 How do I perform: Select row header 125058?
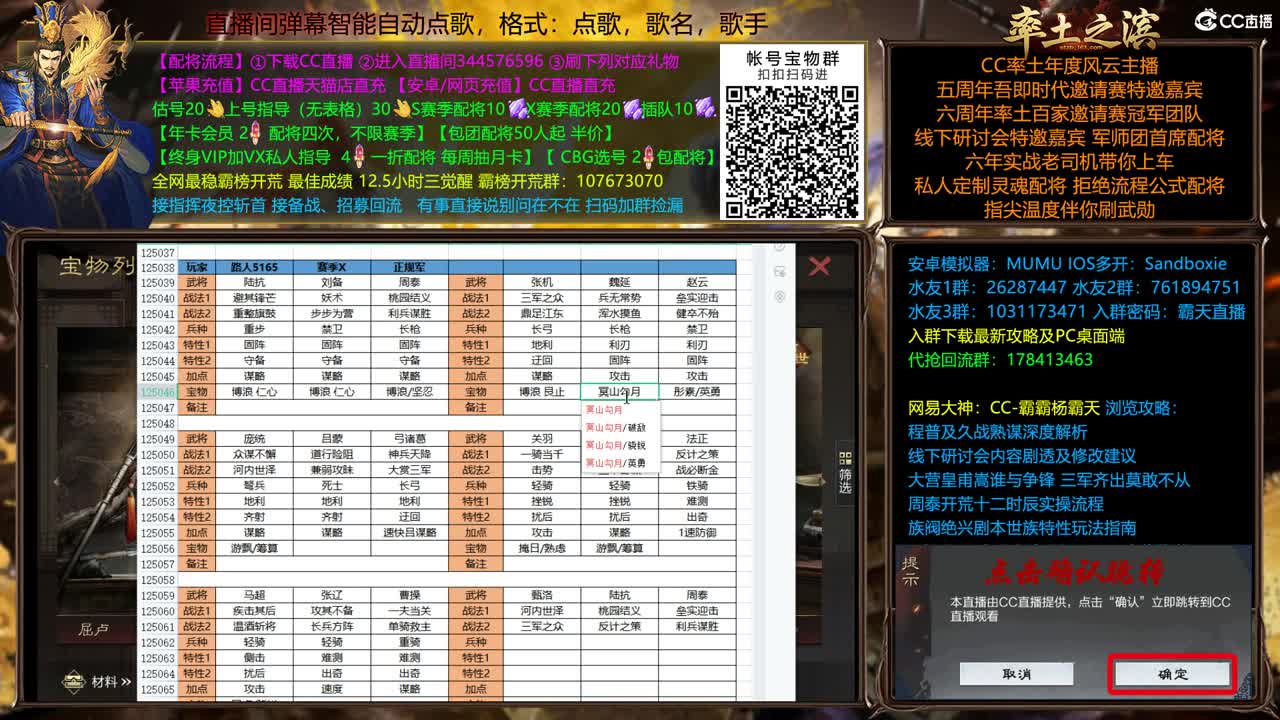[x=158, y=580]
